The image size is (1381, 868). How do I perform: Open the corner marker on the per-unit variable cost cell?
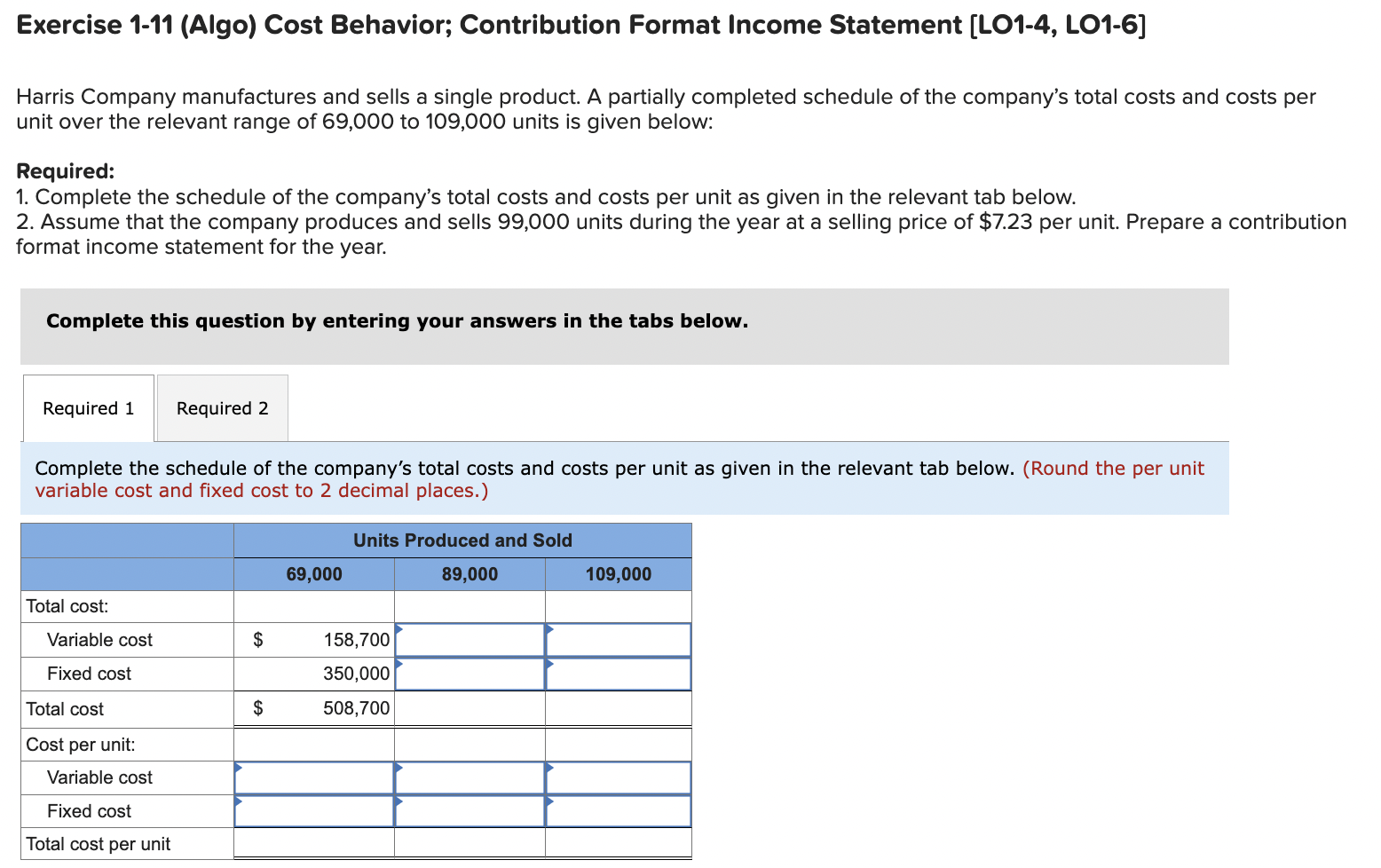tap(237, 765)
